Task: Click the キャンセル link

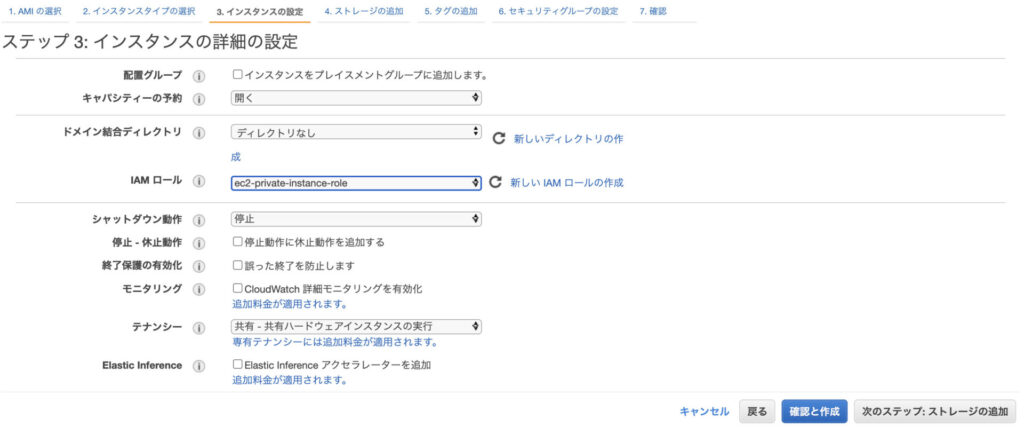Action: 704,411
